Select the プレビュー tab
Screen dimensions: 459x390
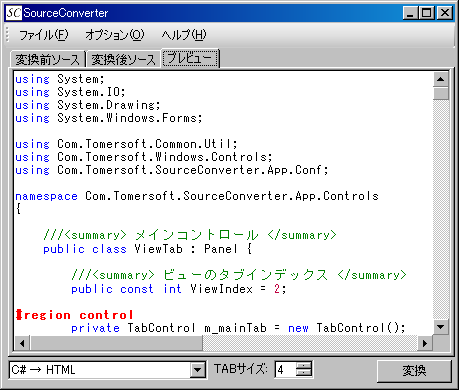pos(190,58)
